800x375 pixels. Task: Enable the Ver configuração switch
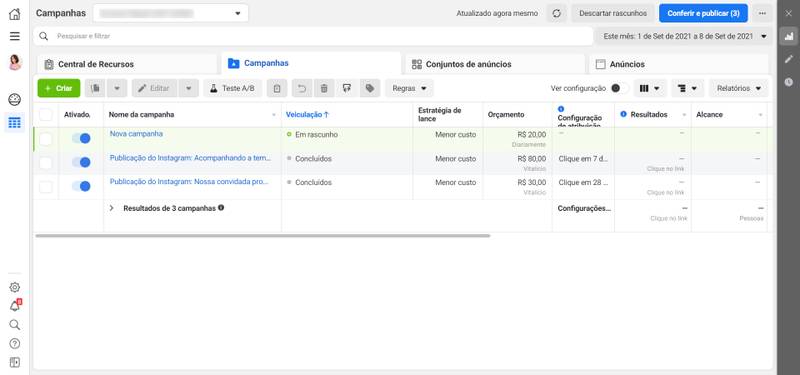click(619, 88)
